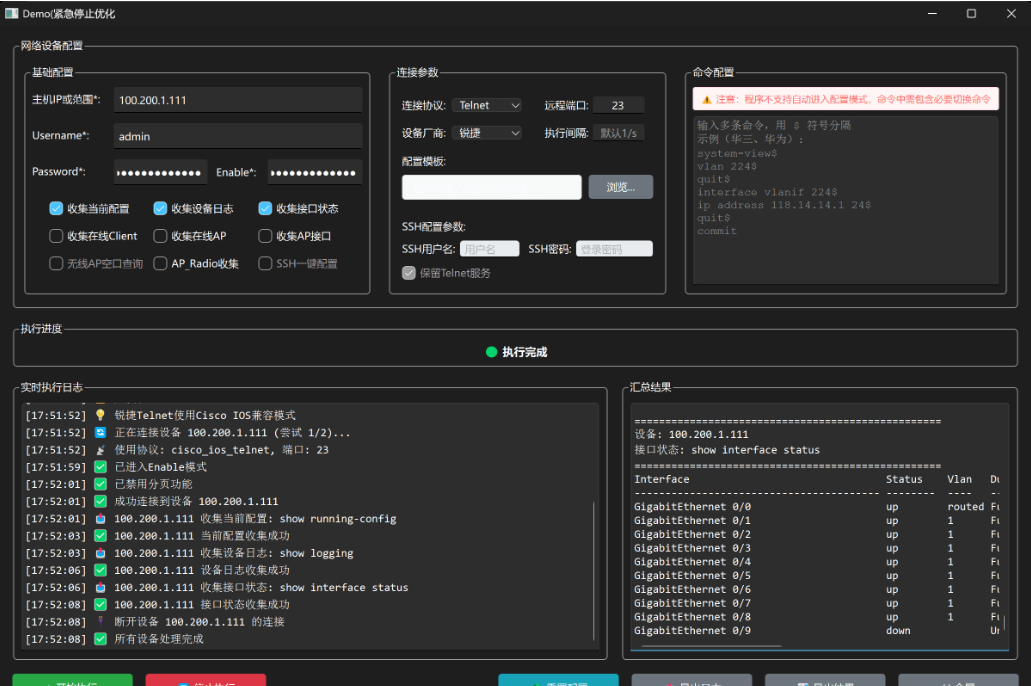This screenshot has height=686, width=1031.
Task: Click the icon beside 收集设备日志: show logging
Action: tap(100, 553)
